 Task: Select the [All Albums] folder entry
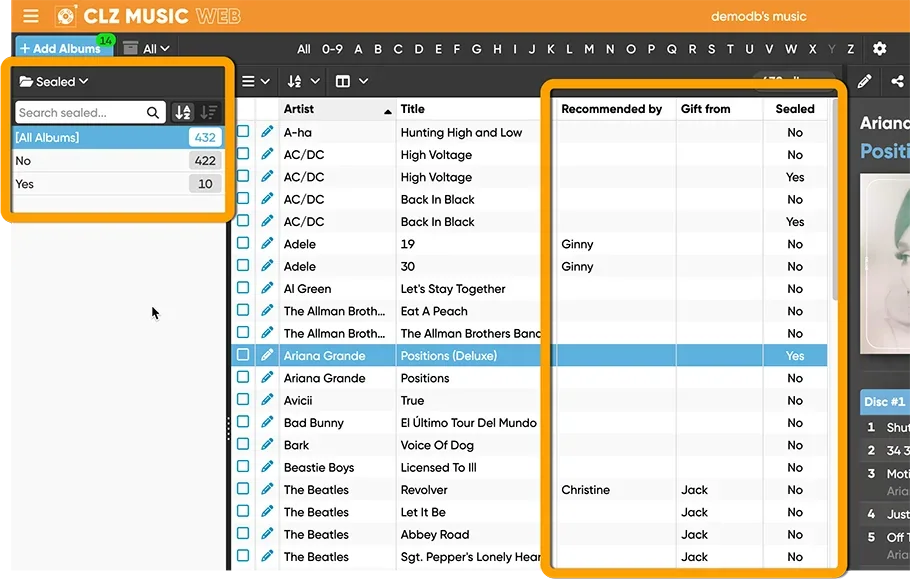tap(118, 137)
